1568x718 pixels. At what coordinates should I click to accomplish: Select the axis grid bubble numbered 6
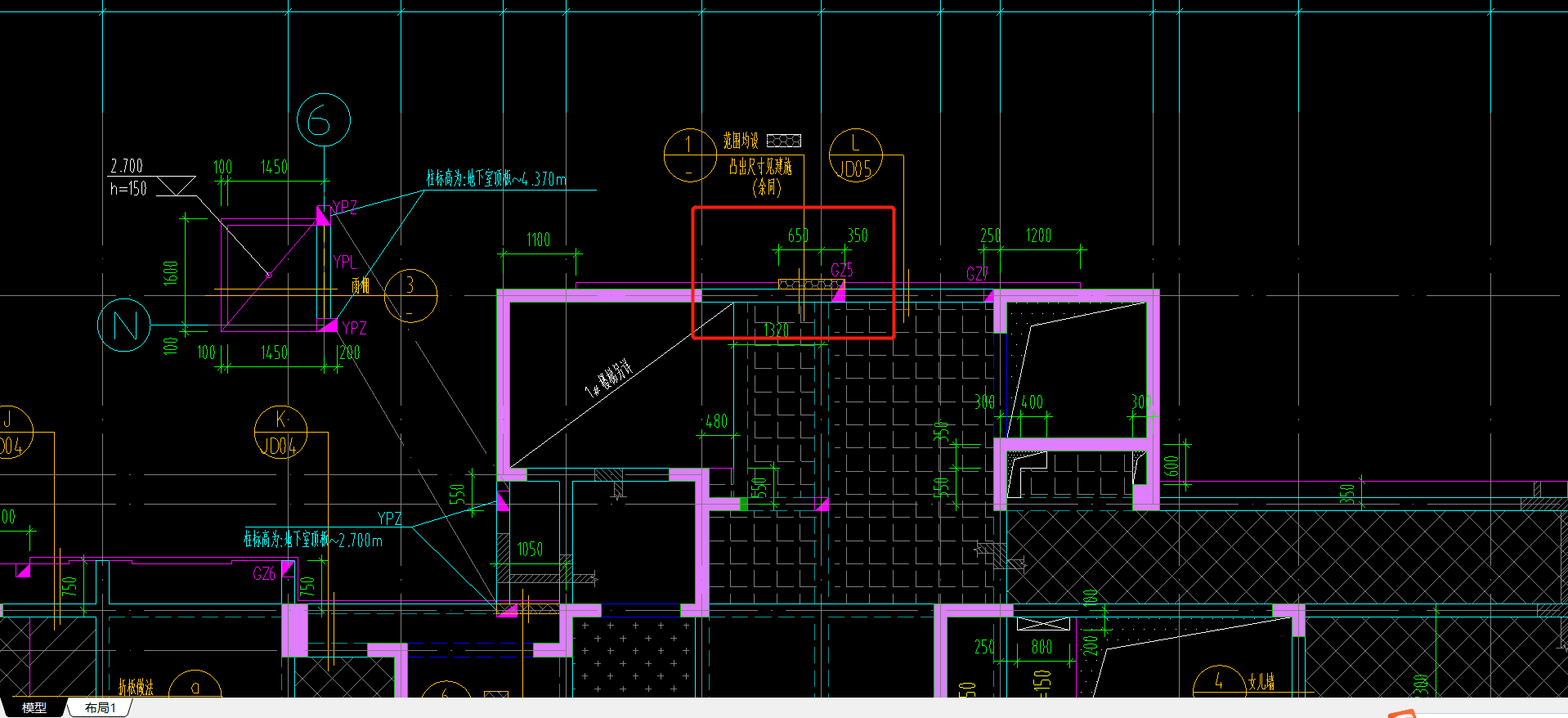324,120
